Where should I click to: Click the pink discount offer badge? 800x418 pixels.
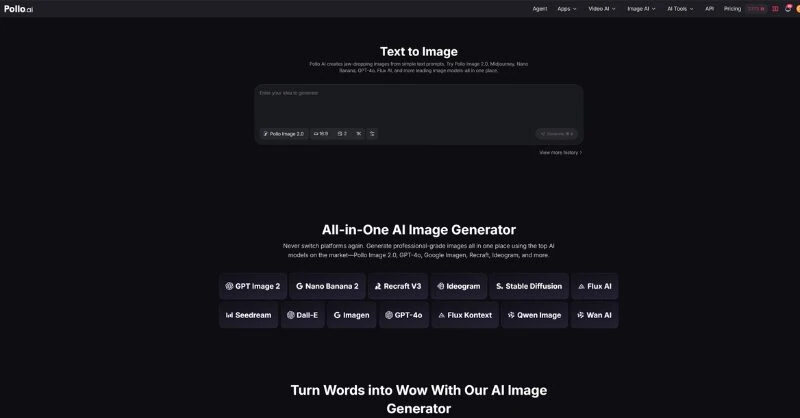point(756,9)
